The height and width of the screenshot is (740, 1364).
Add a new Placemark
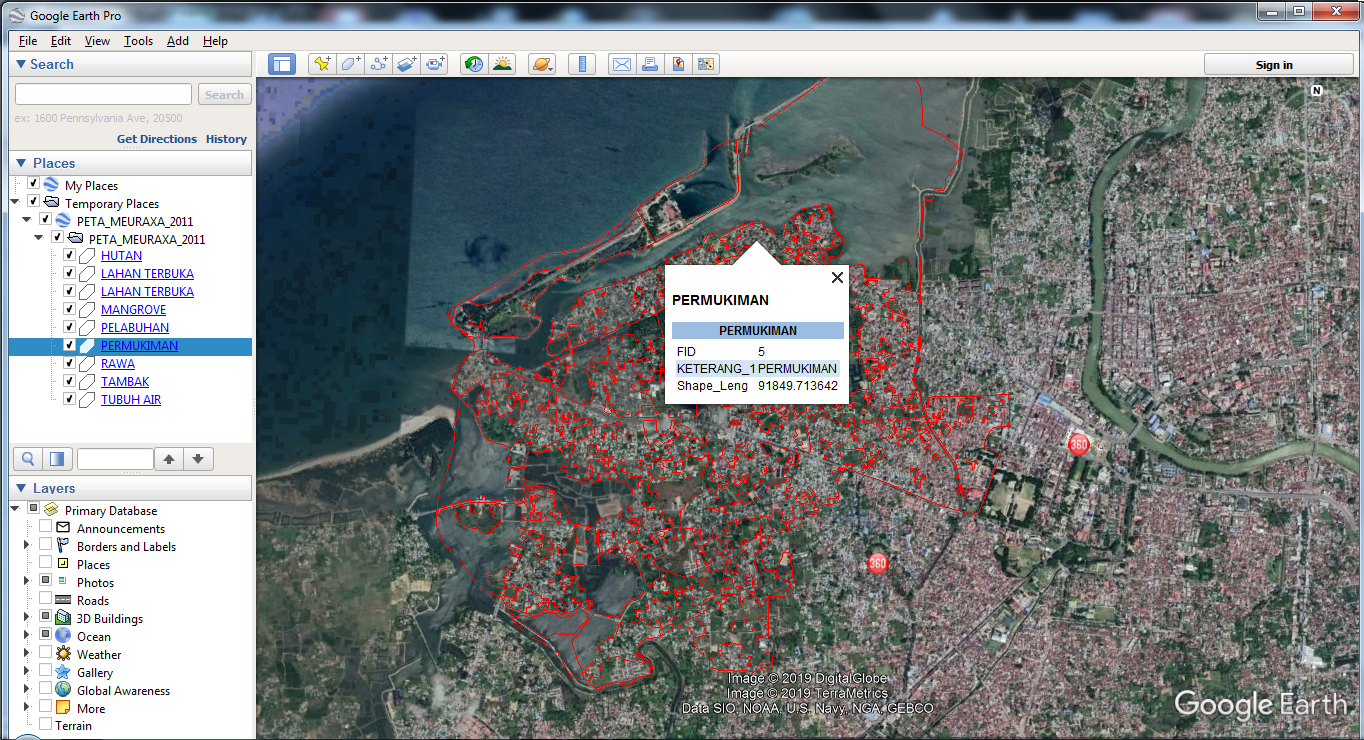(322, 63)
